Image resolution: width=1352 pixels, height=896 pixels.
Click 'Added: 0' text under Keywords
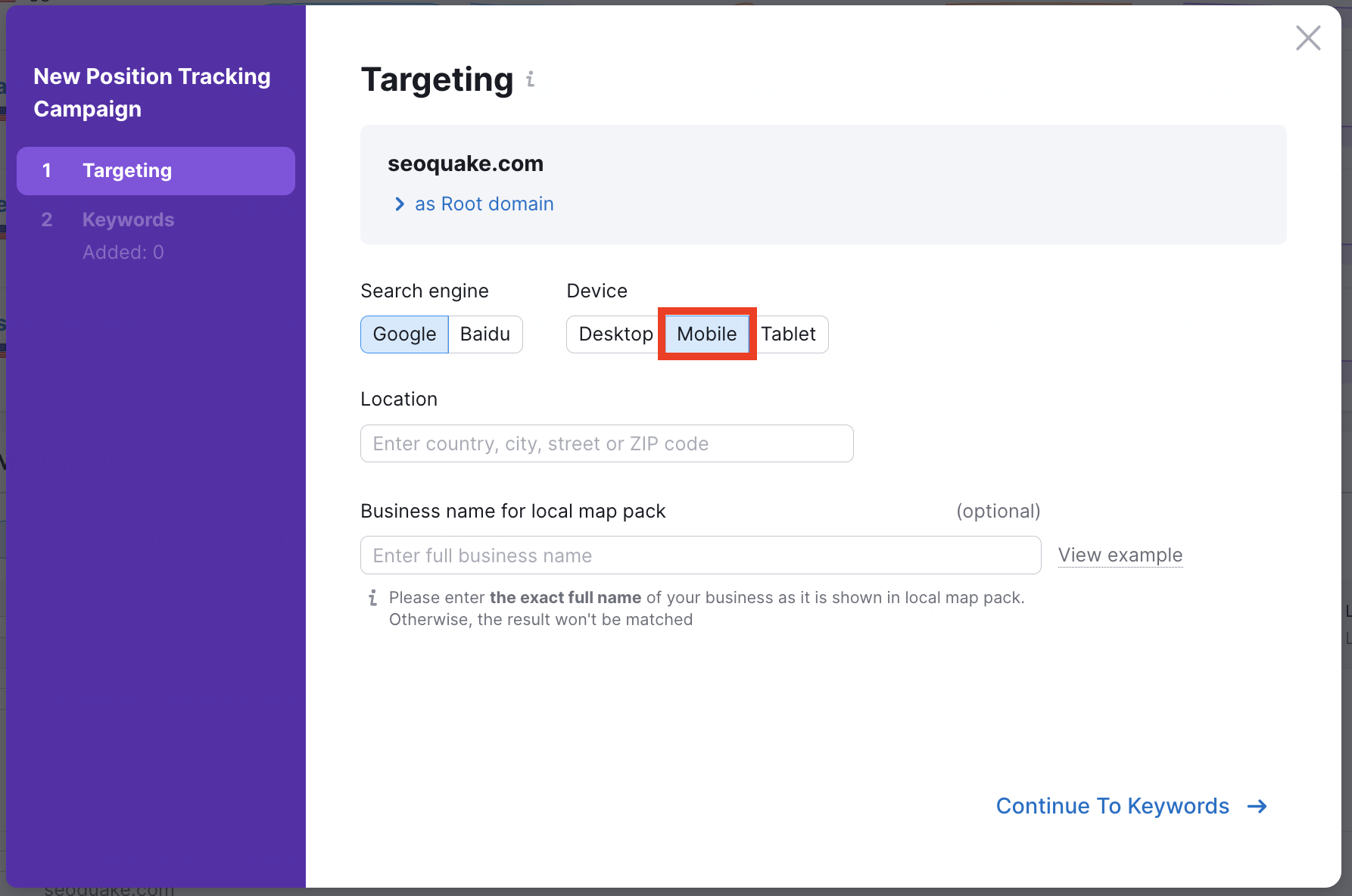123,252
